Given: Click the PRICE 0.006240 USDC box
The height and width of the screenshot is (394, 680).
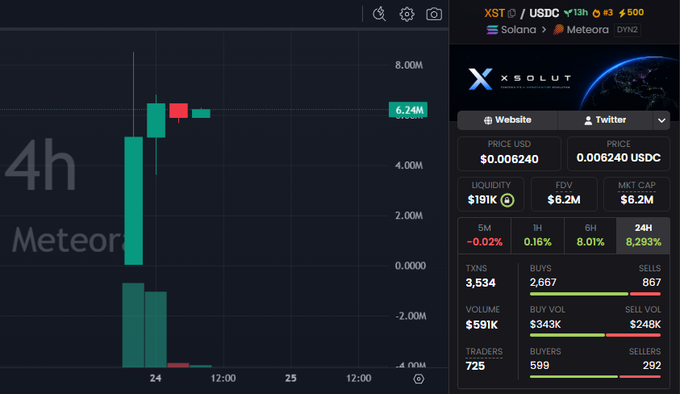Looking at the screenshot, I should [618, 153].
